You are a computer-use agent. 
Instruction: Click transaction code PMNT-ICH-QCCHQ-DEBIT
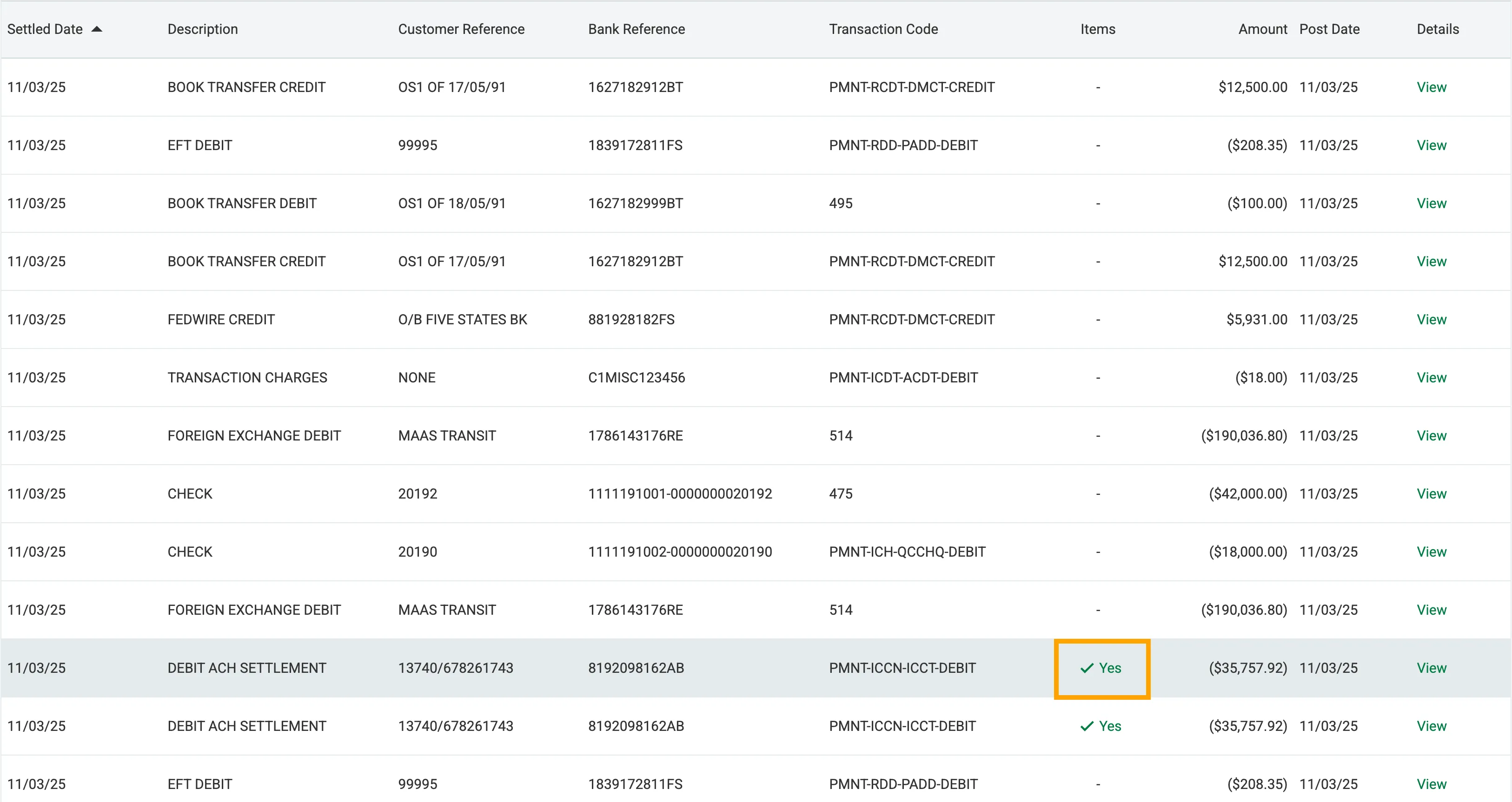[x=908, y=552]
